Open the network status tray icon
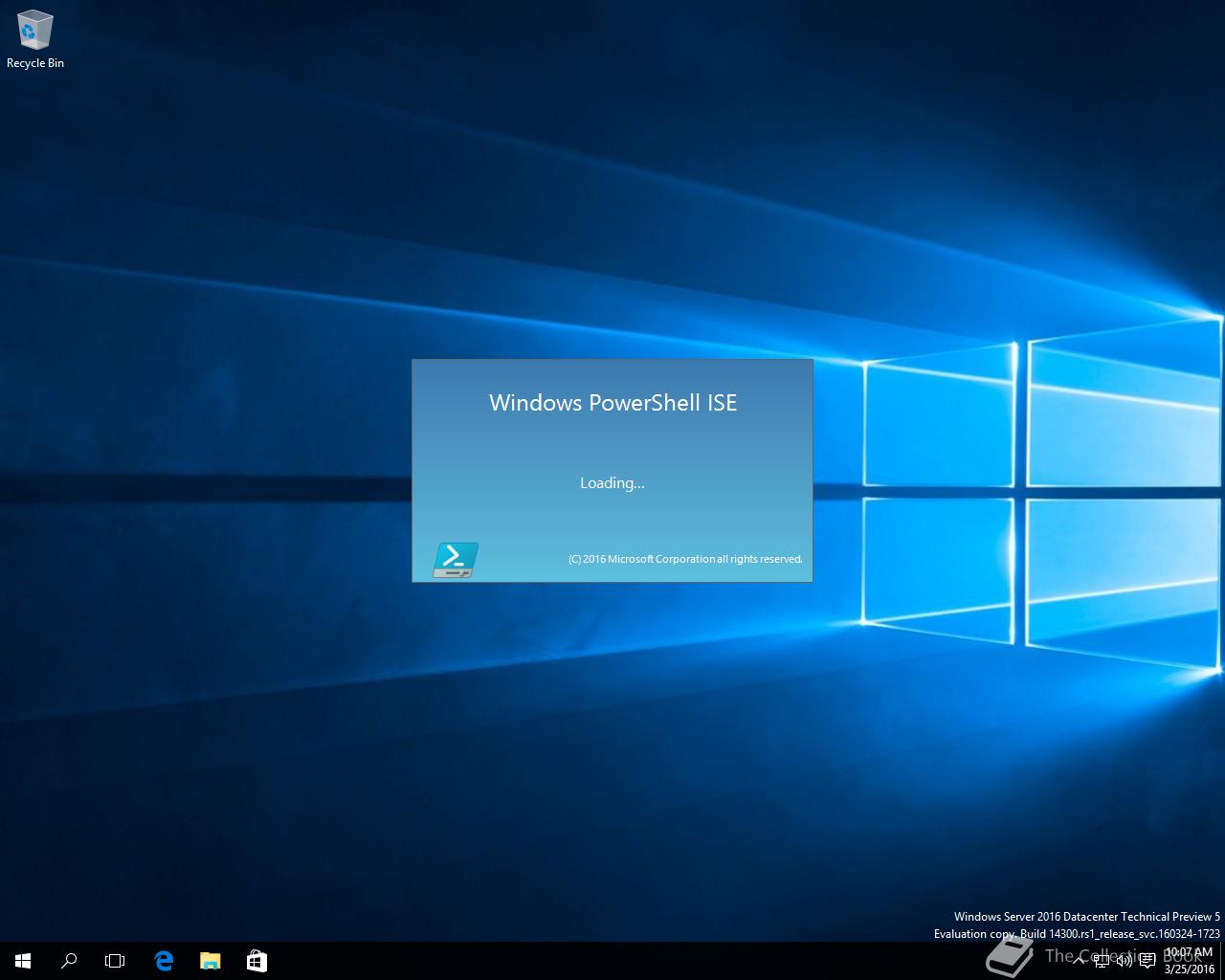Screen dimensions: 1225x980 (1102, 961)
